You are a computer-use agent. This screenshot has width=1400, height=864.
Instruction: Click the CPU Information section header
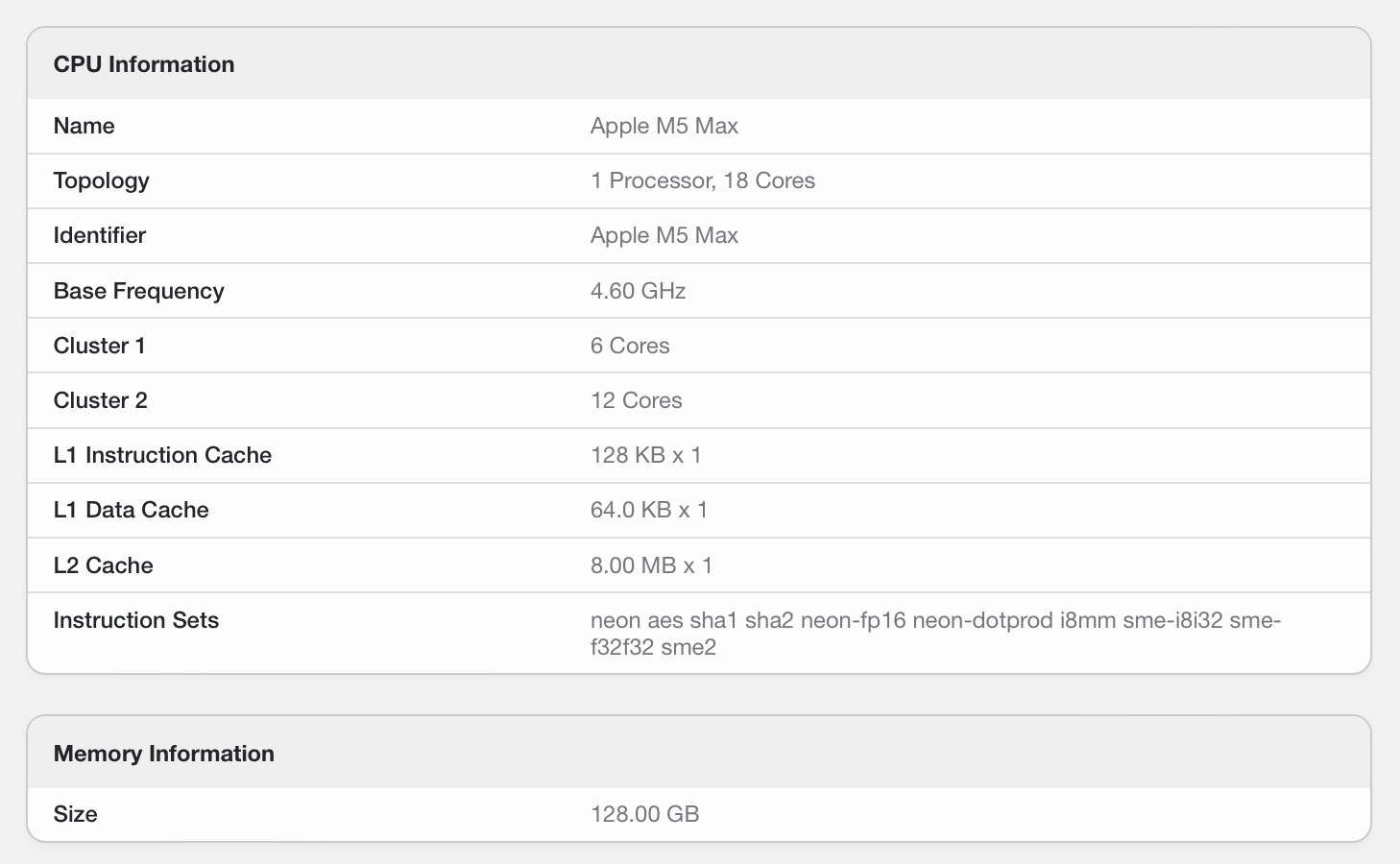144,64
